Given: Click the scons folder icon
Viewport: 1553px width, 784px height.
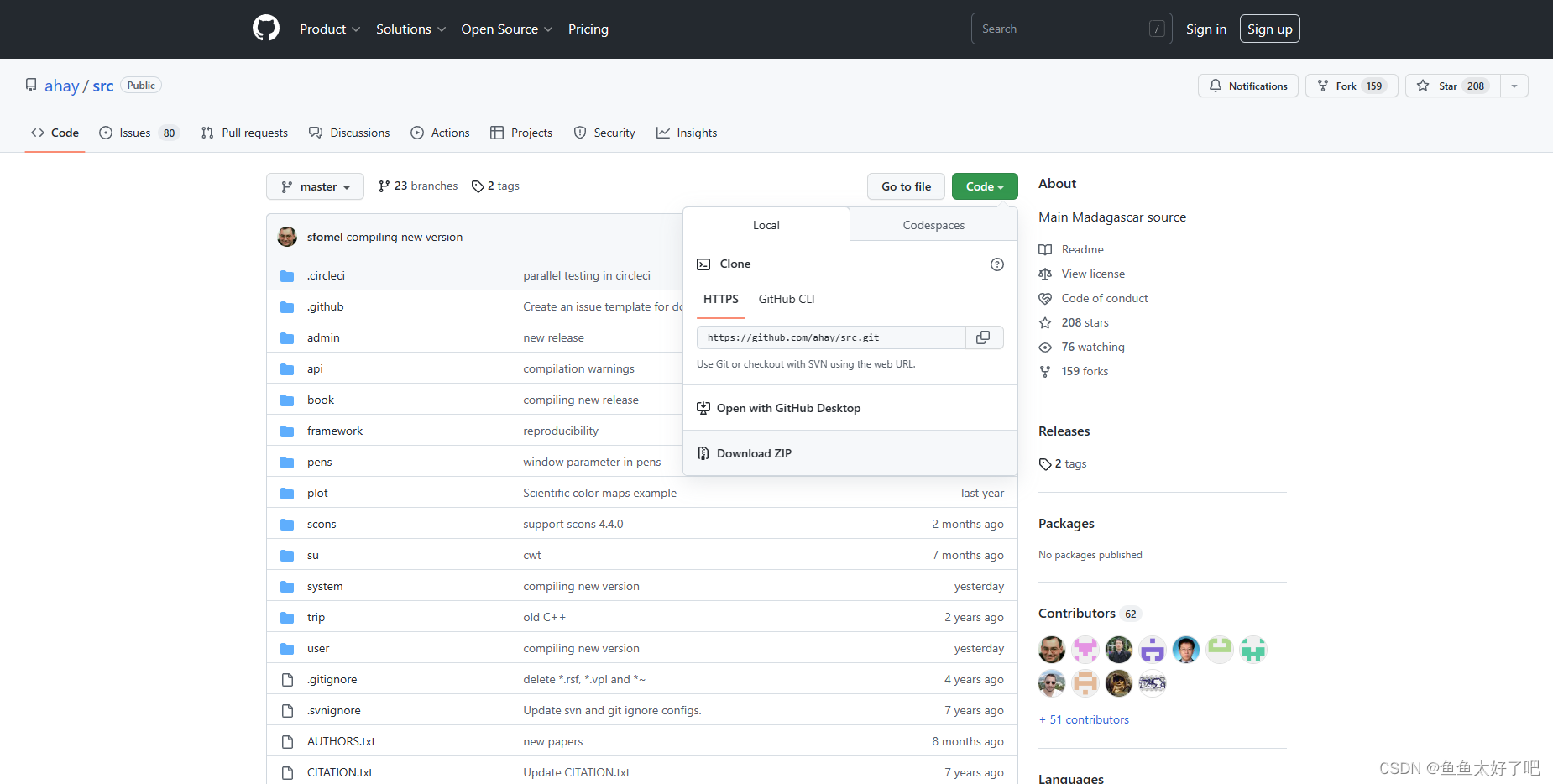Looking at the screenshot, I should point(287,524).
